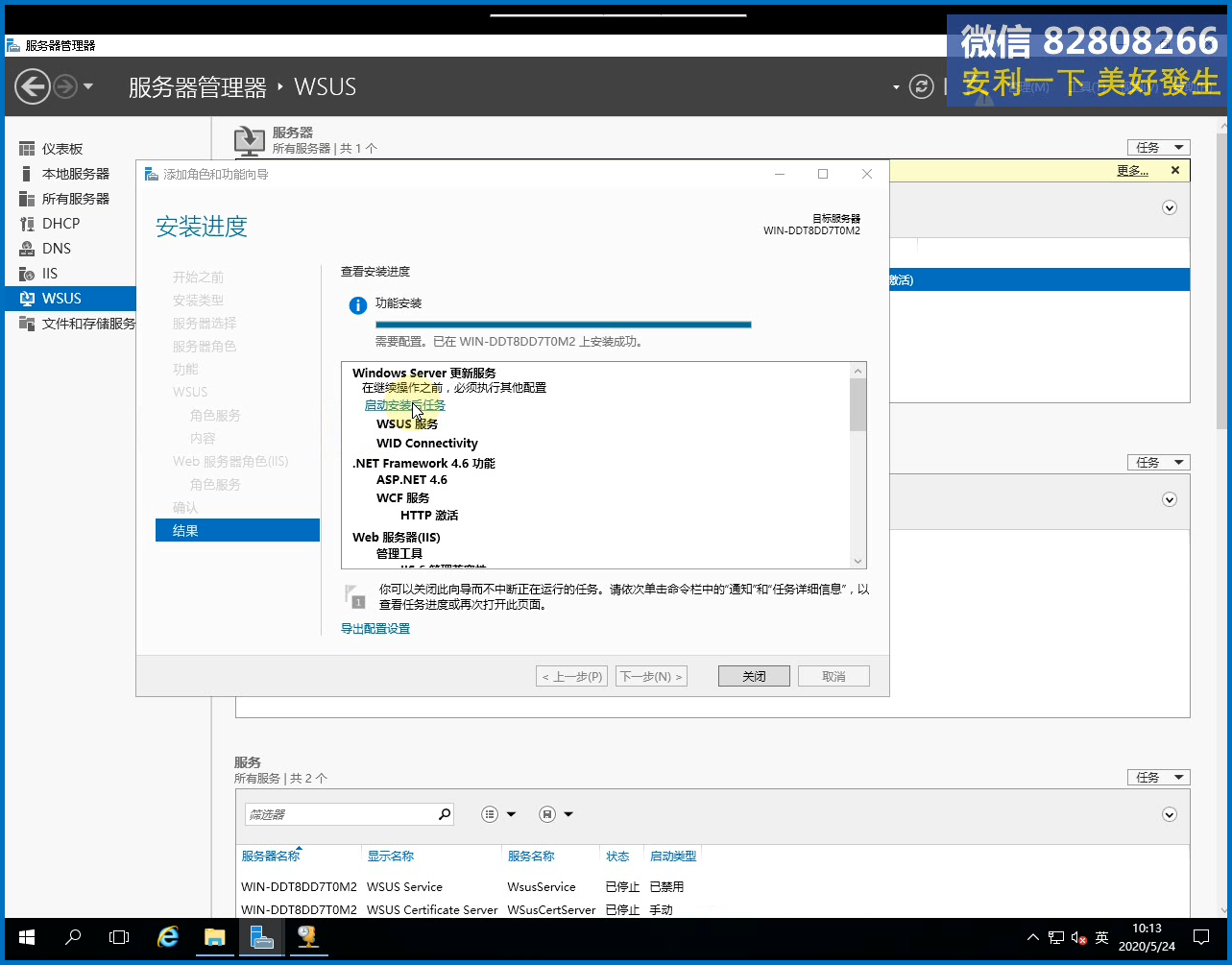Open Task View on taskbar
The image size is (1232, 965).
pyautogui.click(x=119, y=937)
